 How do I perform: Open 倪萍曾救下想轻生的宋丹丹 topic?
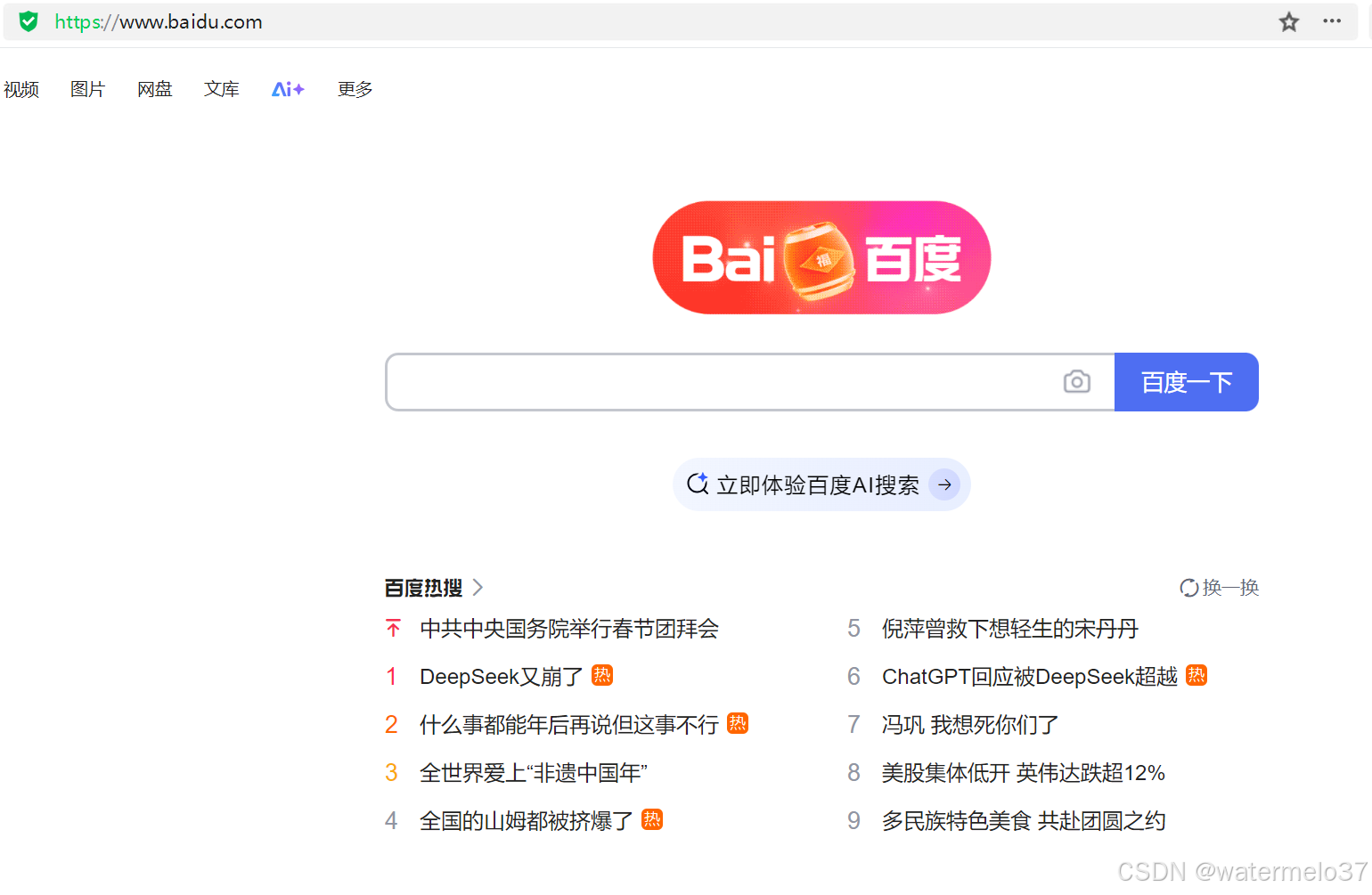coord(1010,629)
